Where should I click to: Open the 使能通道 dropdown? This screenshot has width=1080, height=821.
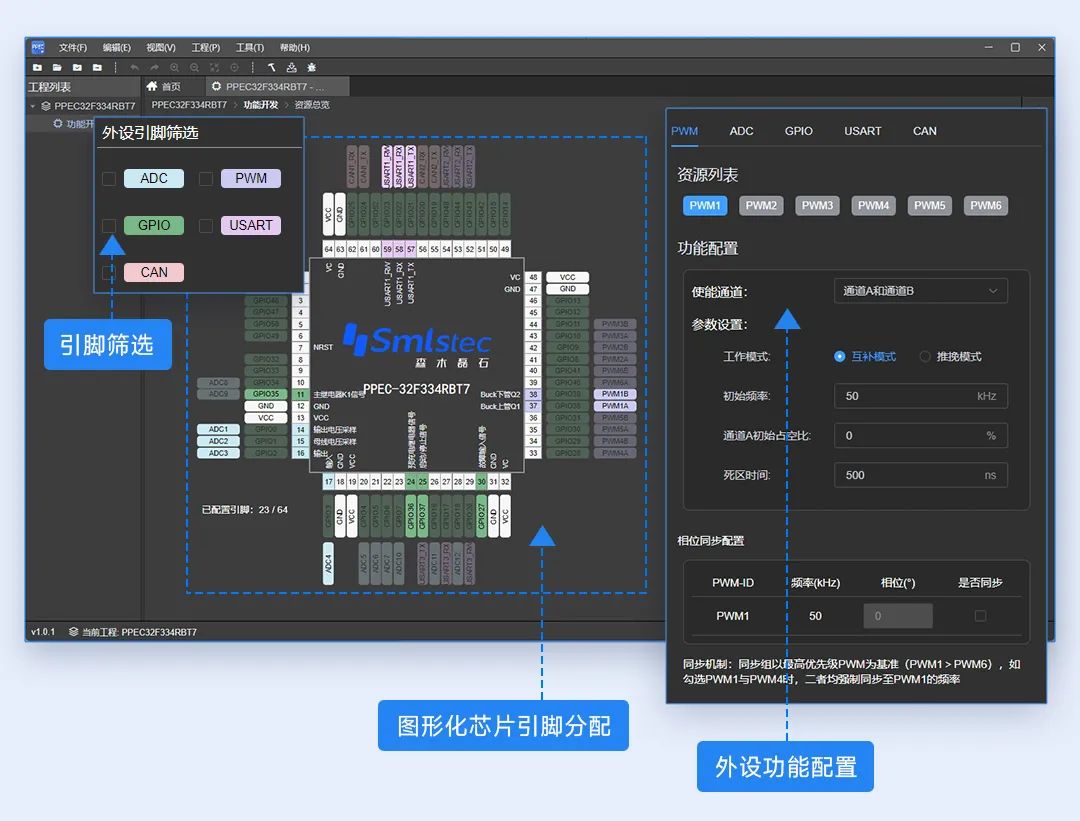click(x=920, y=291)
